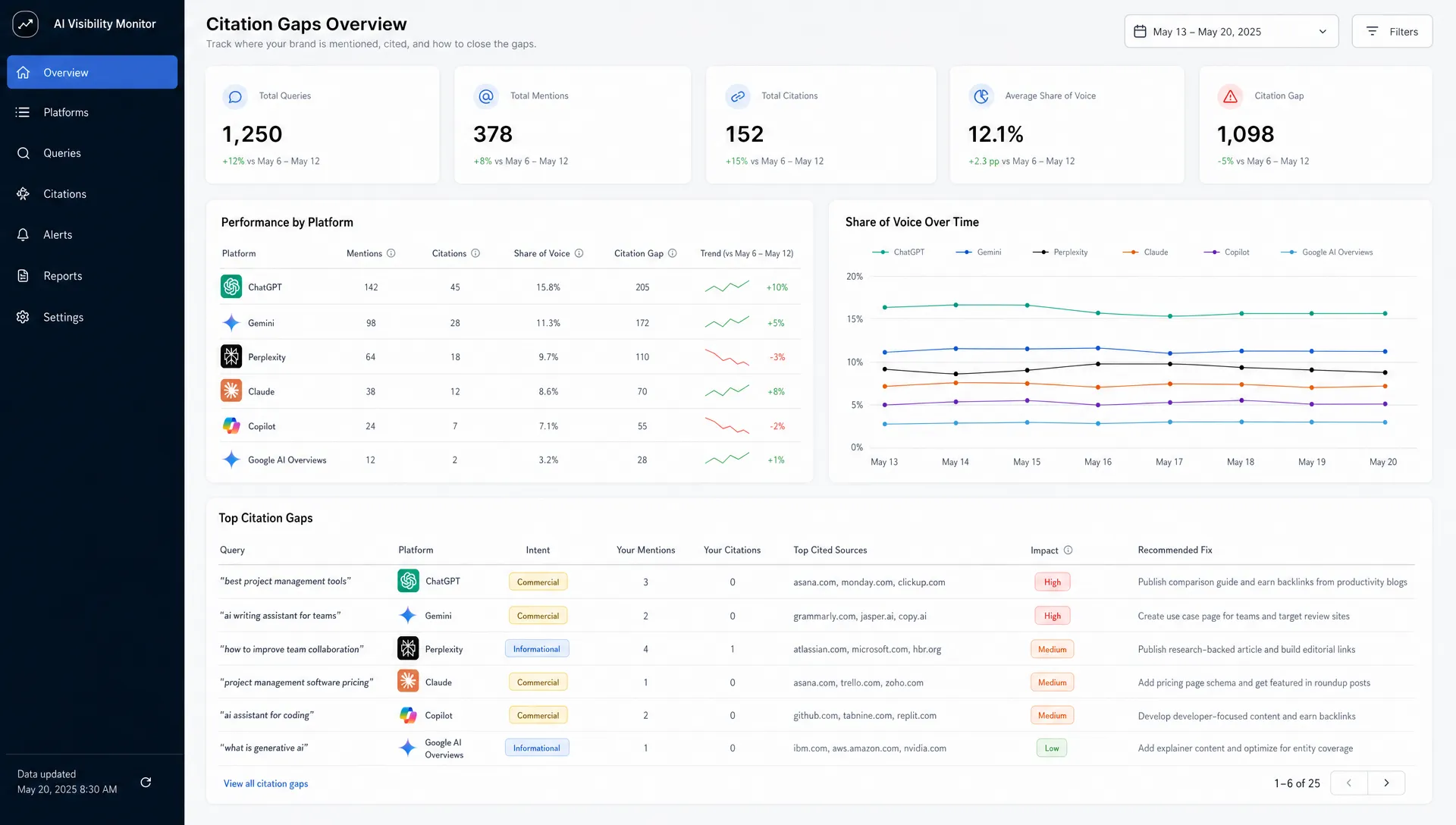Toggle Claude series in chart legend
Viewport: 1456px width, 825px height.
(1145, 252)
